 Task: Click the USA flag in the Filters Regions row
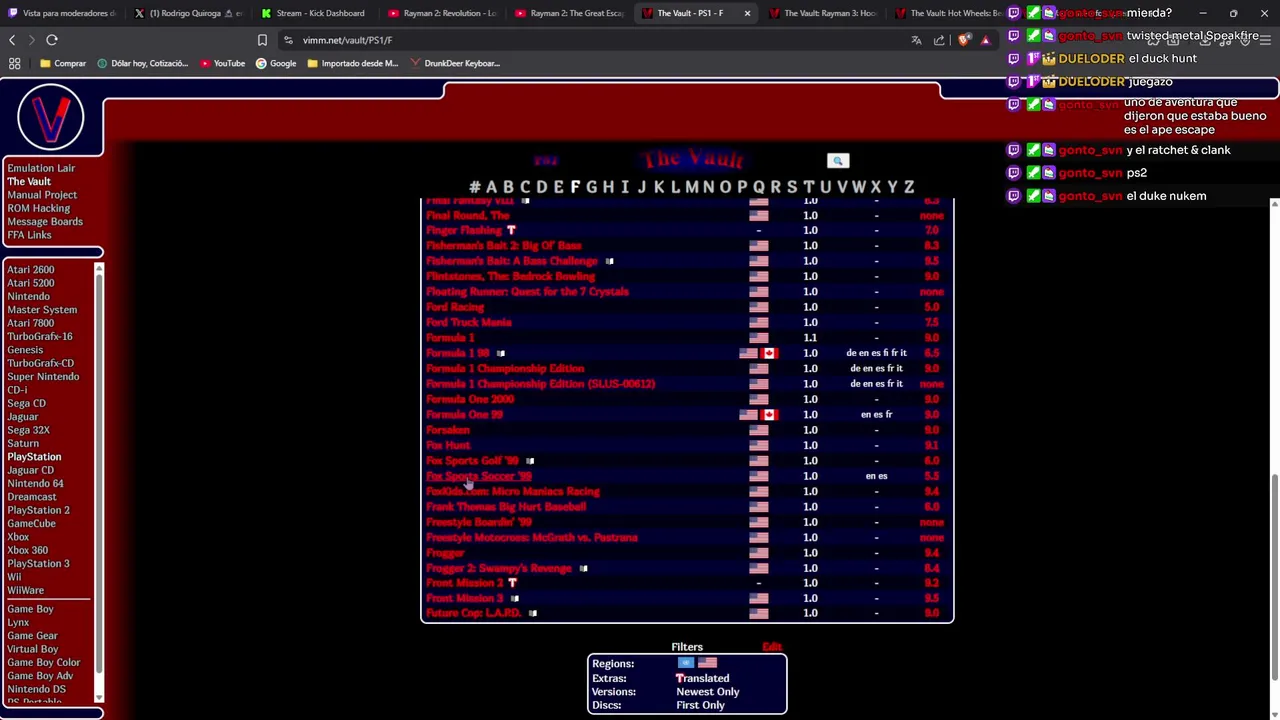707,663
